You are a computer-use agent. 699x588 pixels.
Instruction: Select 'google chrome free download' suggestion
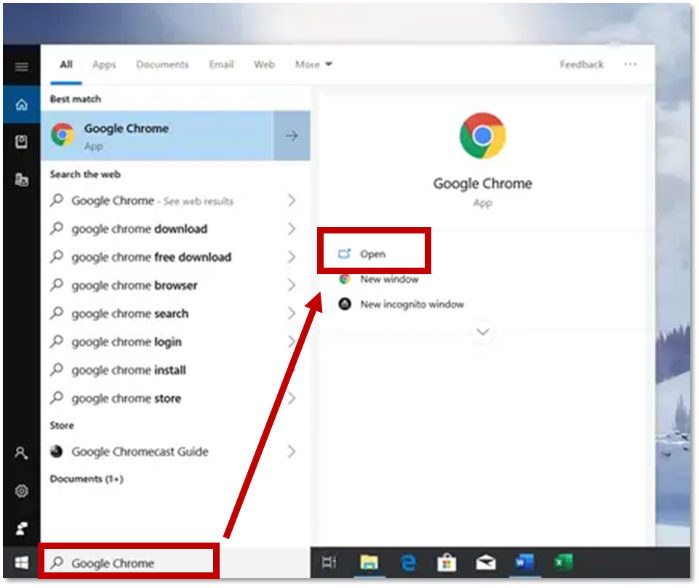(x=151, y=257)
